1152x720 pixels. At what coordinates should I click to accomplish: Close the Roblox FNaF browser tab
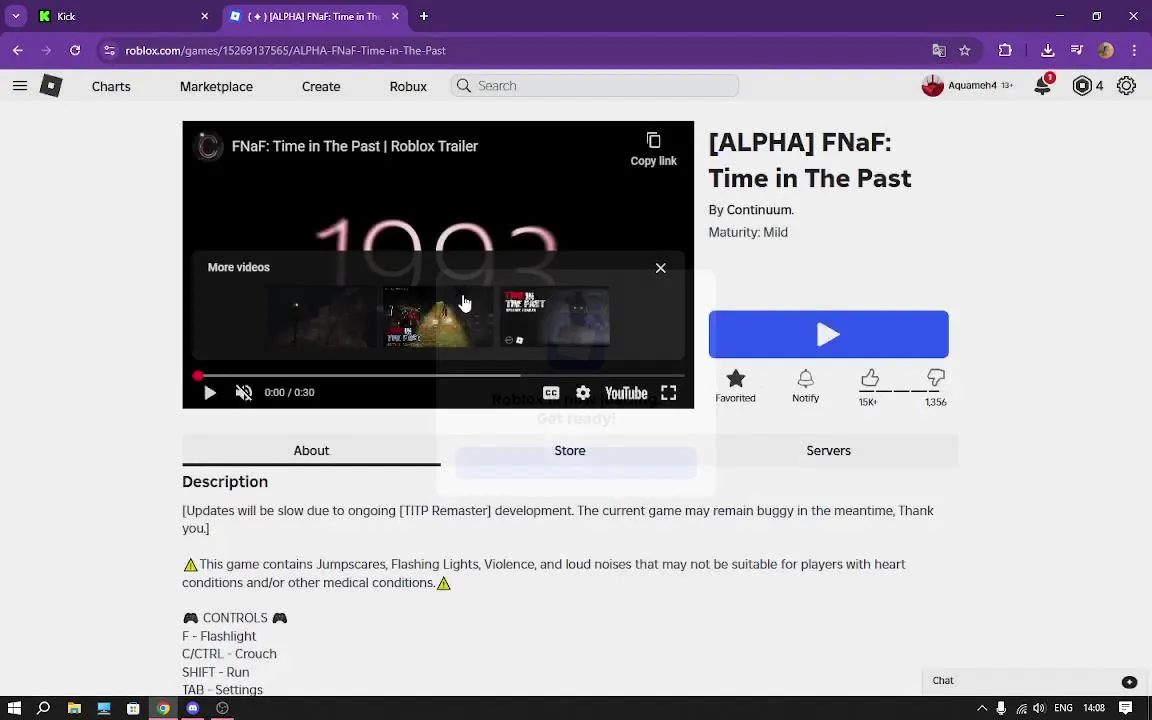(396, 16)
